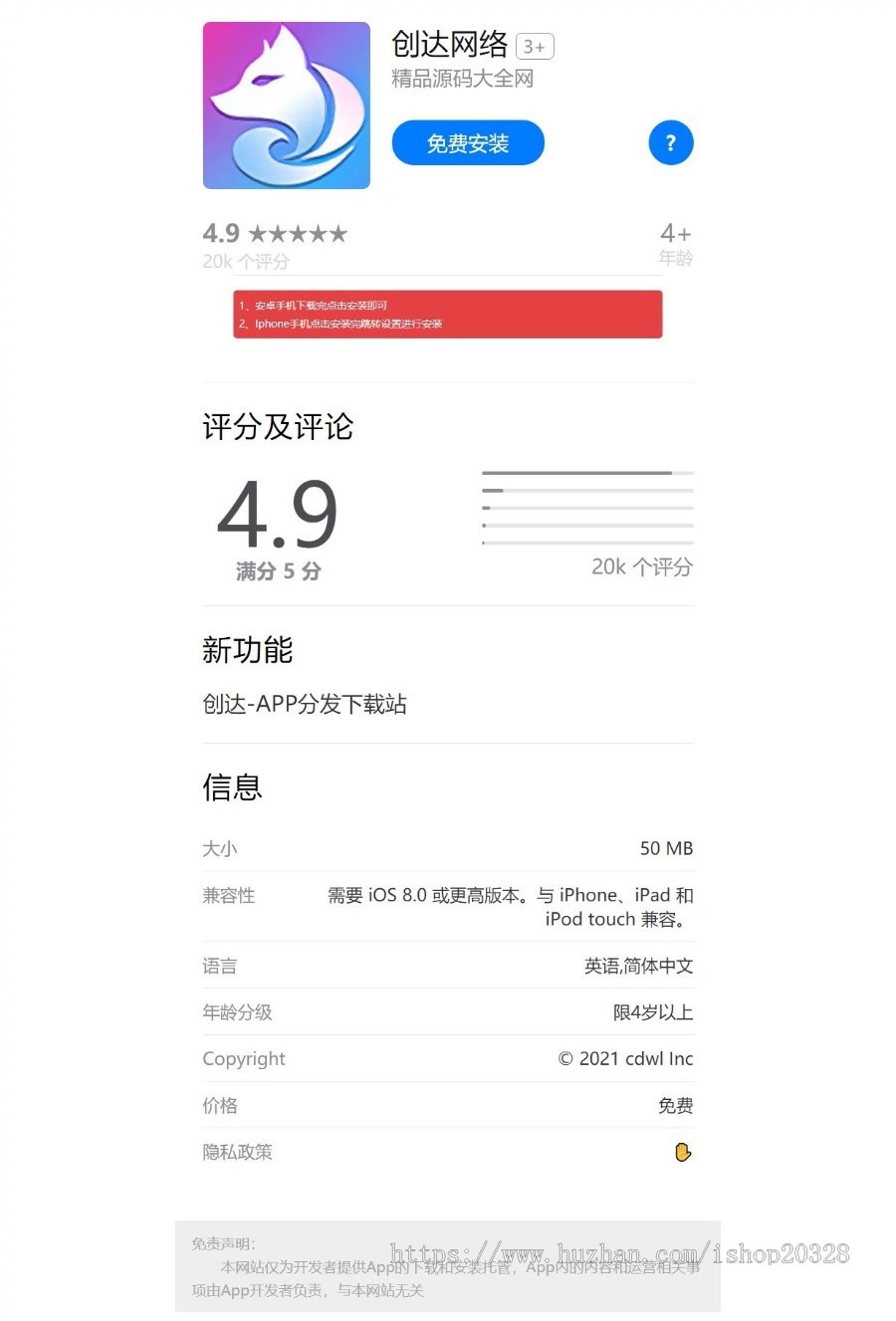
Task: Click the 评分及评论 heading
Action: click(278, 427)
